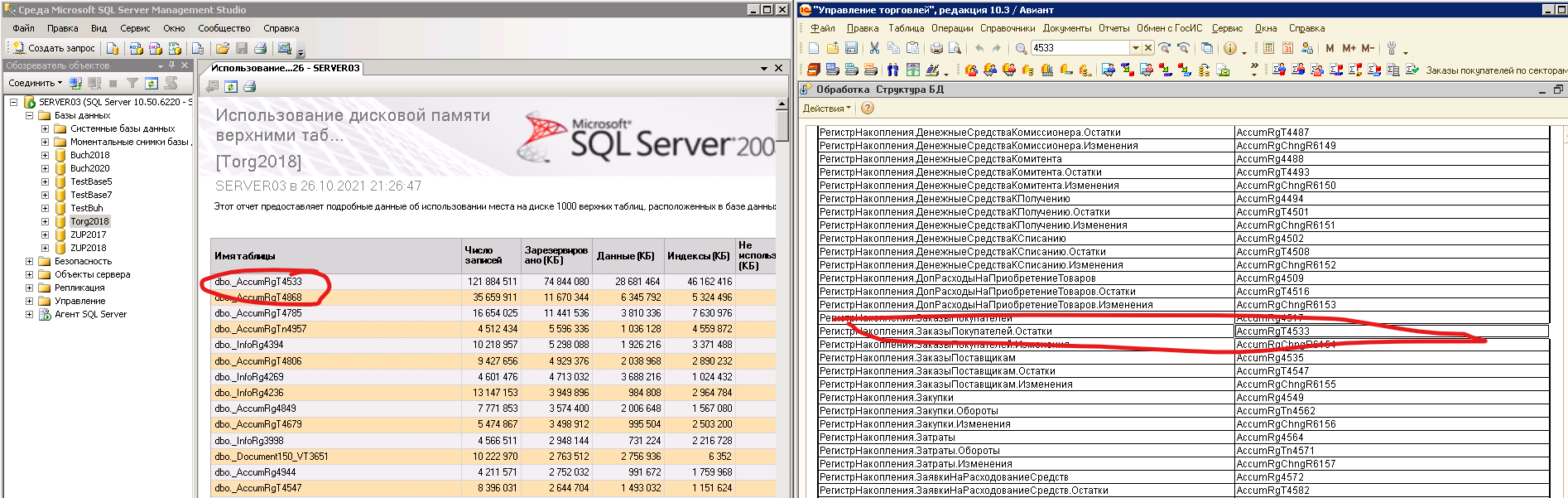
Task: Click the Число записей column header
Action: 490,255
